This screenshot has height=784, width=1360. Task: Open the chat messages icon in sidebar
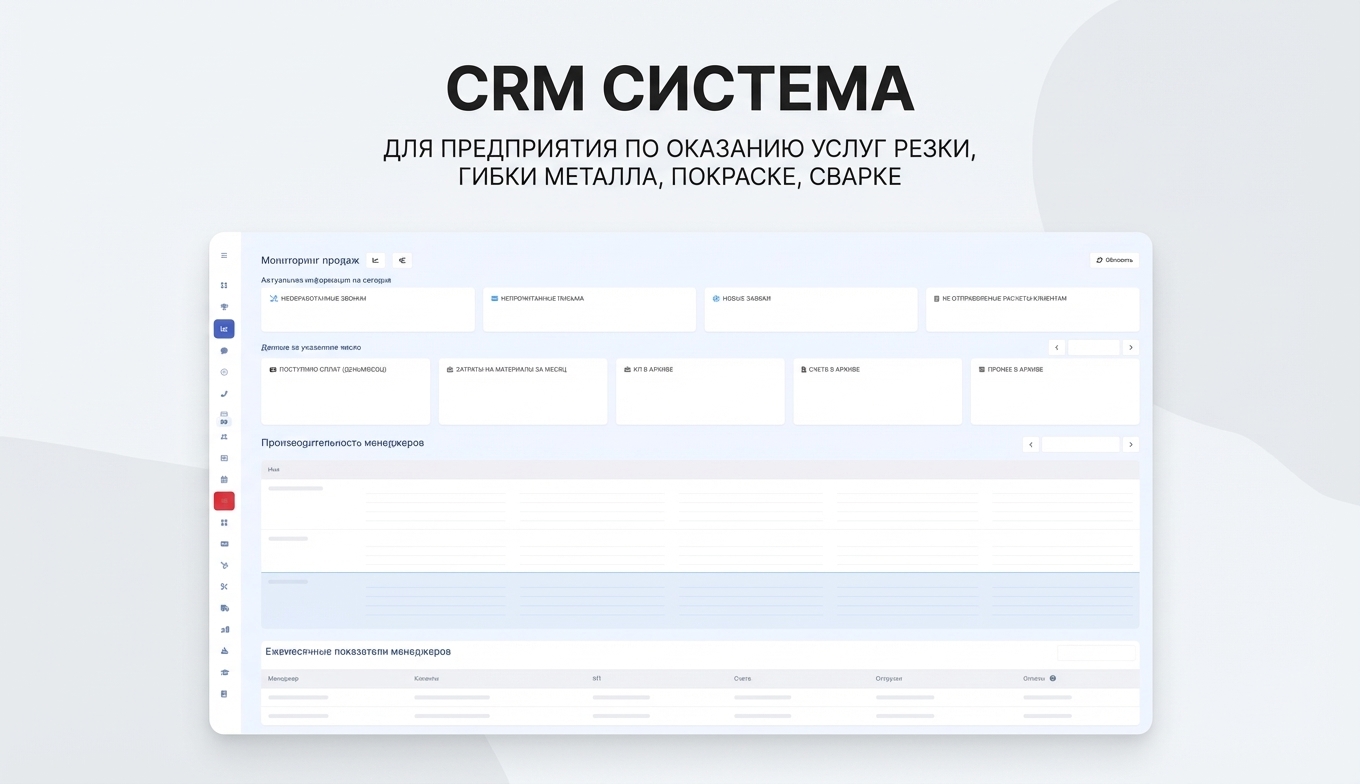[x=224, y=350]
